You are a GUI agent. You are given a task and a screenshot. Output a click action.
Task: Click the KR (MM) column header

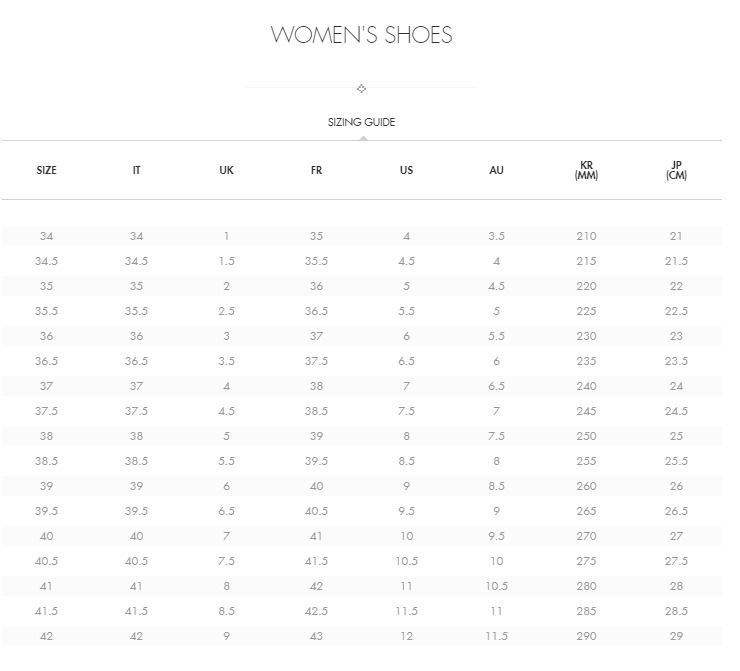pyautogui.click(x=586, y=170)
